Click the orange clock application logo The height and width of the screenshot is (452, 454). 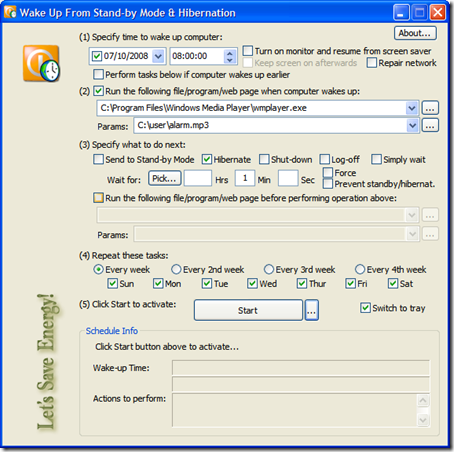41,63
